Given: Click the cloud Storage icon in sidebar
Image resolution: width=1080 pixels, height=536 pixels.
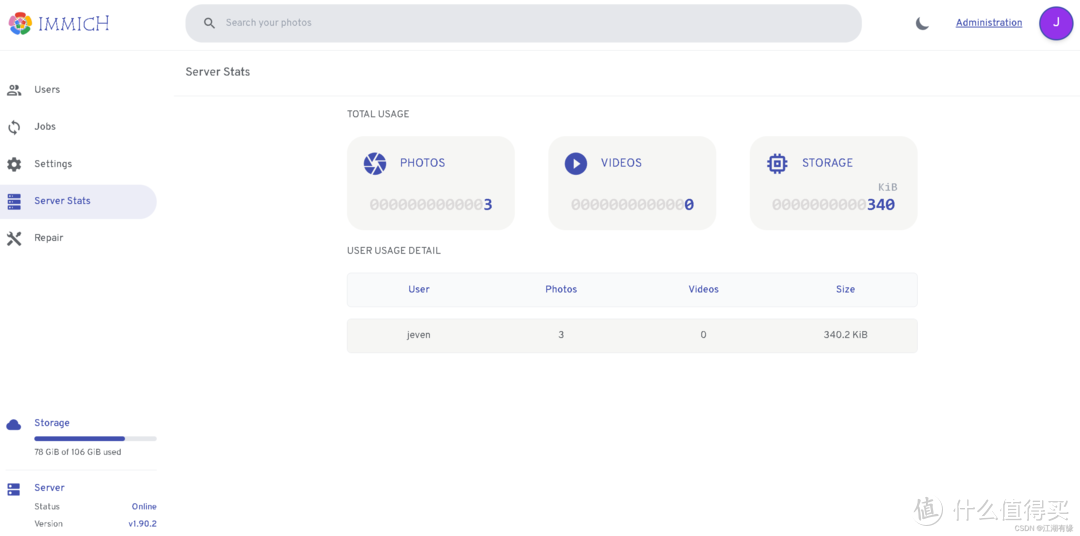Looking at the screenshot, I should tap(14, 424).
